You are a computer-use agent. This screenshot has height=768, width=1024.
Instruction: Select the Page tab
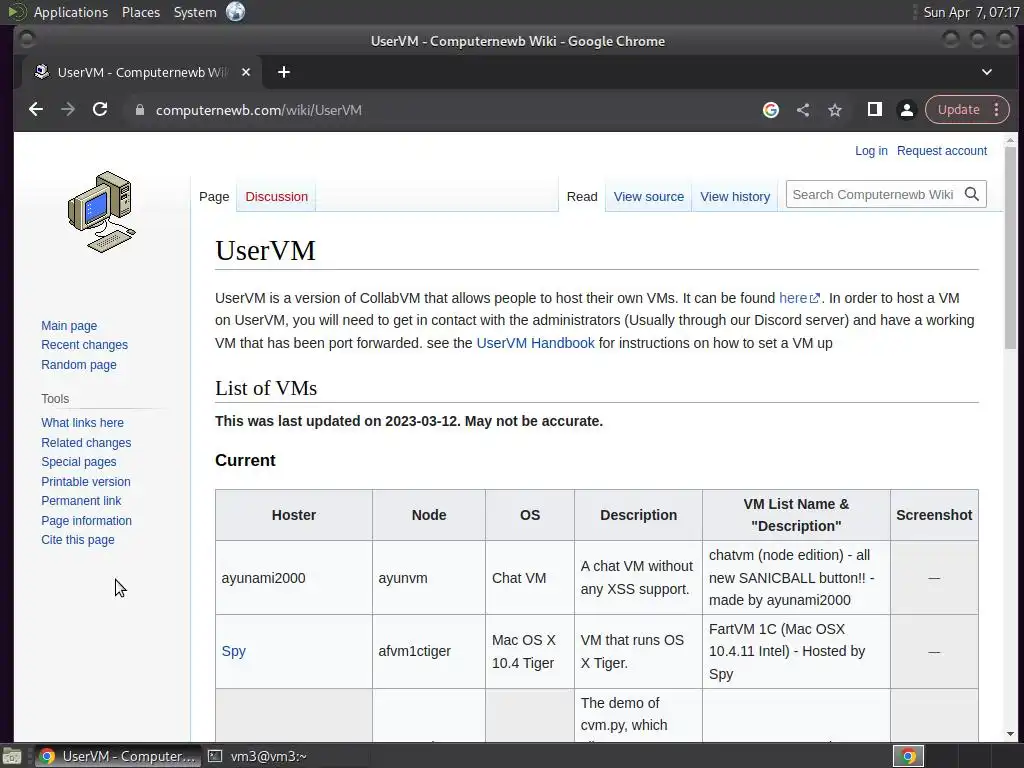coord(214,197)
